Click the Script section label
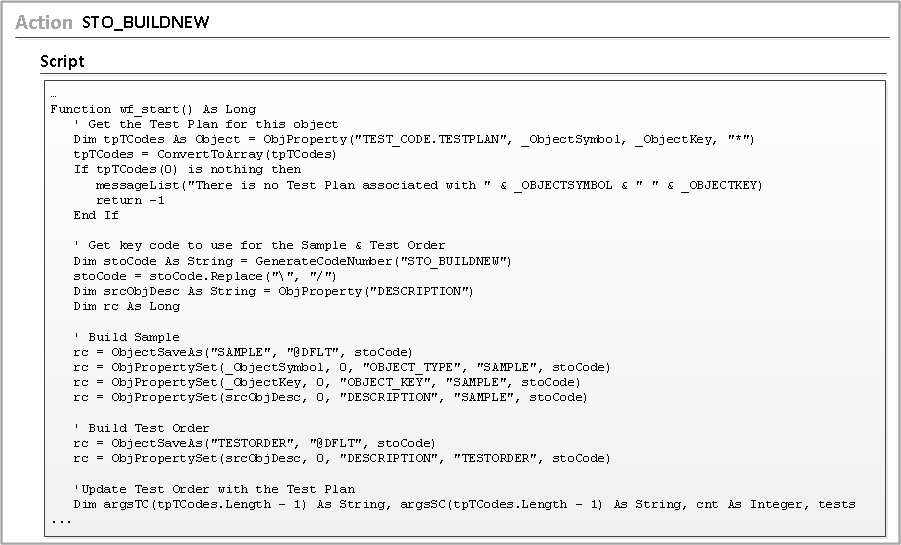This screenshot has height=545, width=901. pos(62,62)
